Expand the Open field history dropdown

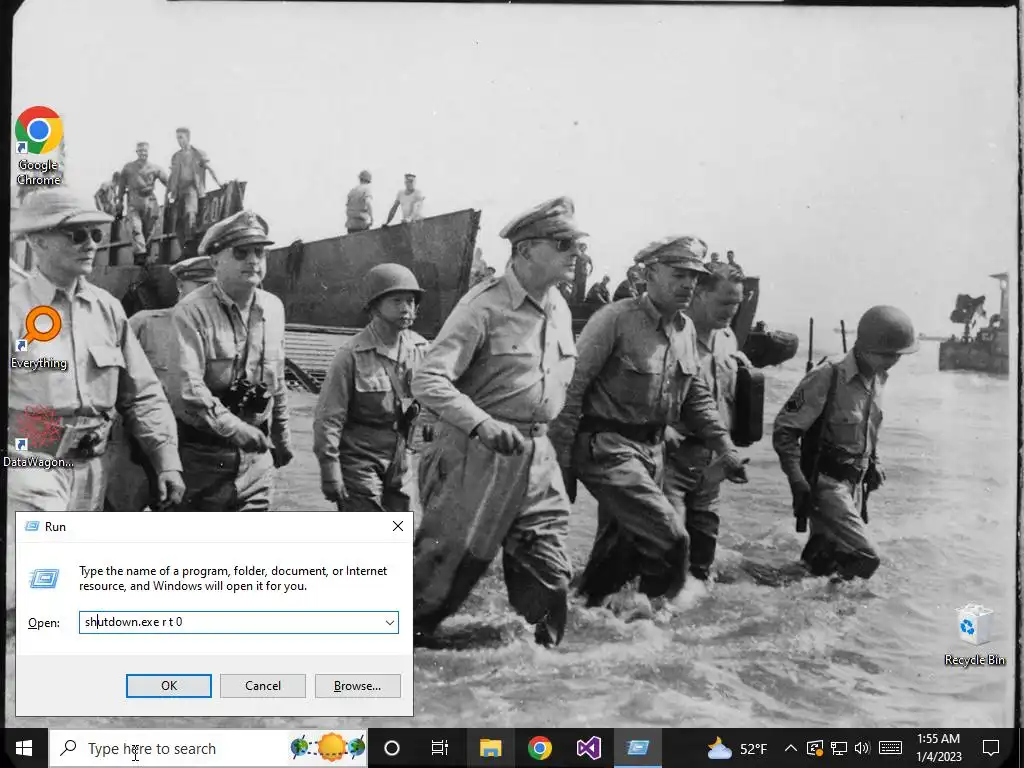[390, 622]
